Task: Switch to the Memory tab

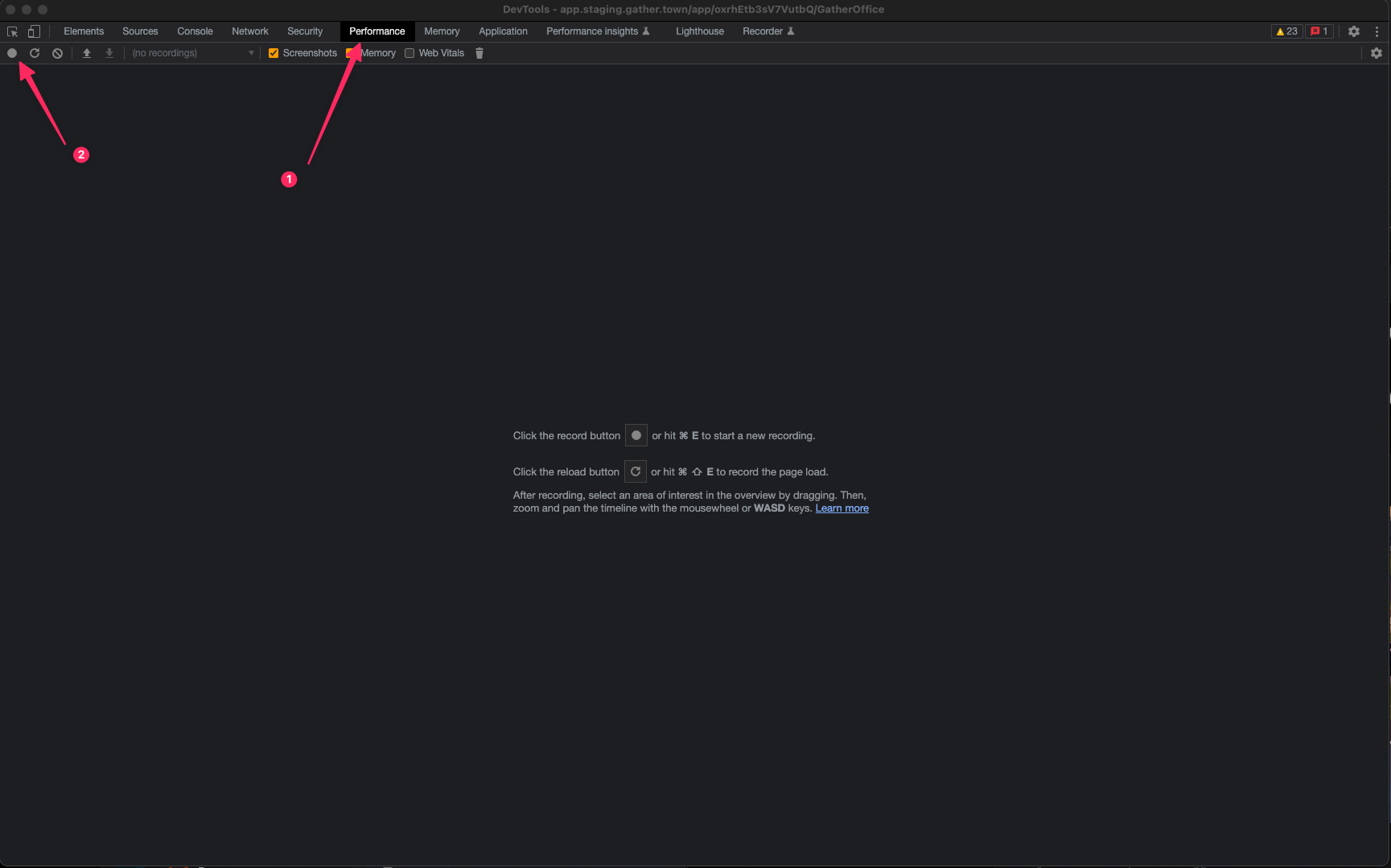Action: coord(442,31)
